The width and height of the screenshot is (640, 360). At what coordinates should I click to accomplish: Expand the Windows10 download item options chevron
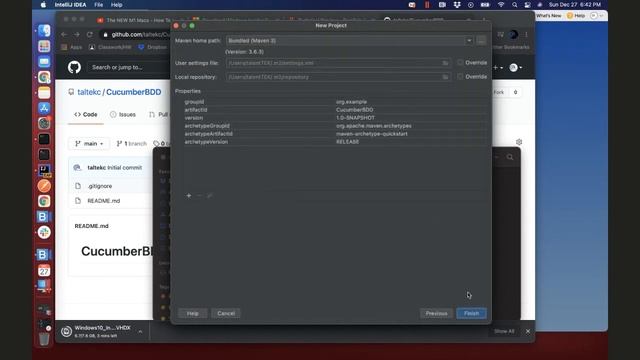tap(140, 331)
